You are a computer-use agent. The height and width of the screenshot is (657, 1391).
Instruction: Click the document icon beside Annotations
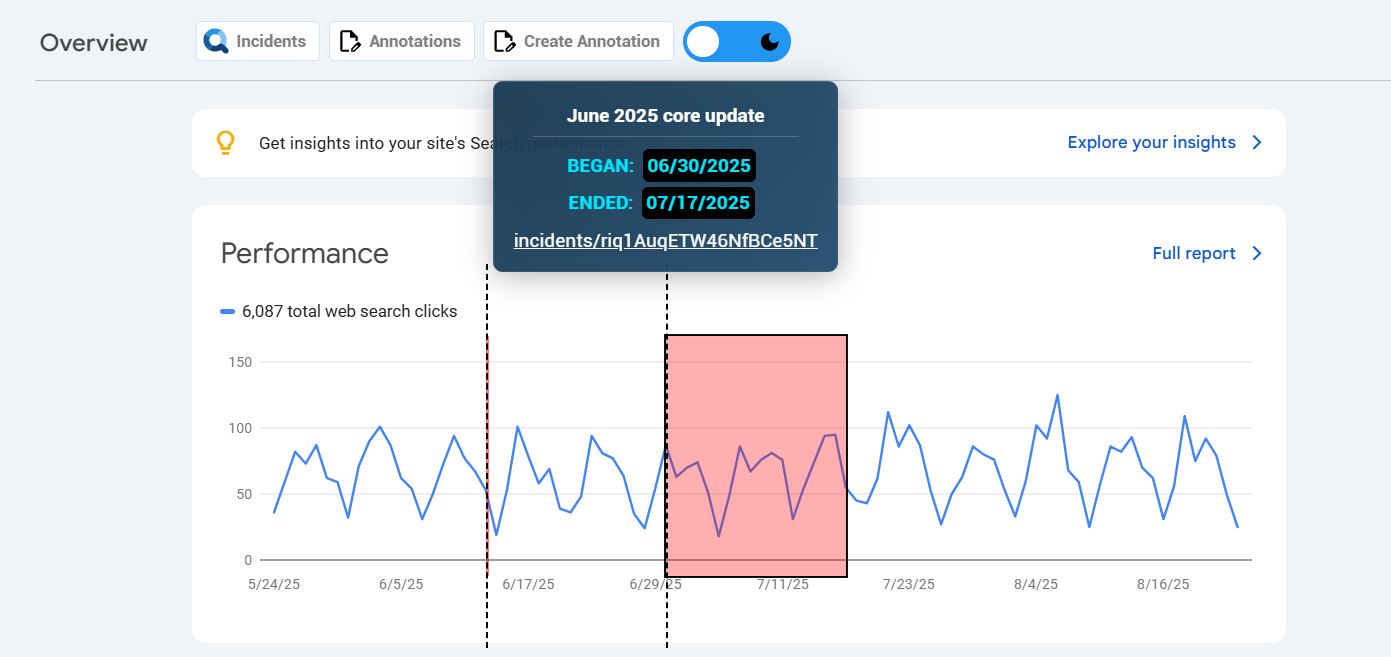349,42
